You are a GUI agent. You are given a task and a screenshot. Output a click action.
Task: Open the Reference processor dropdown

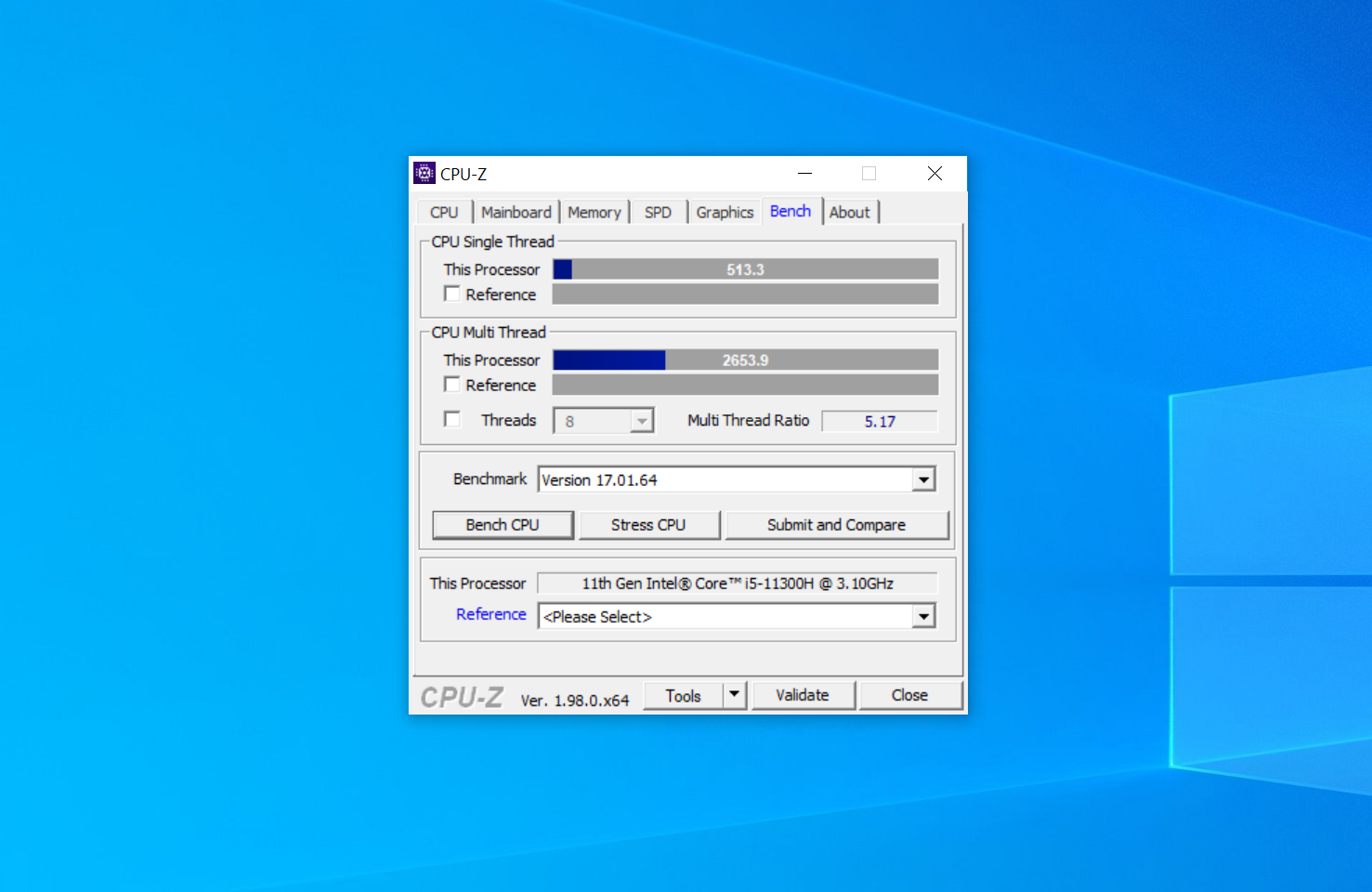(923, 617)
